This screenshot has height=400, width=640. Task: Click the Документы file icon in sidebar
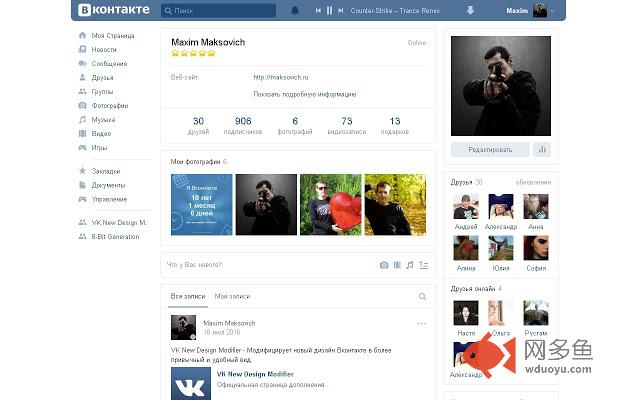point(82,185)
